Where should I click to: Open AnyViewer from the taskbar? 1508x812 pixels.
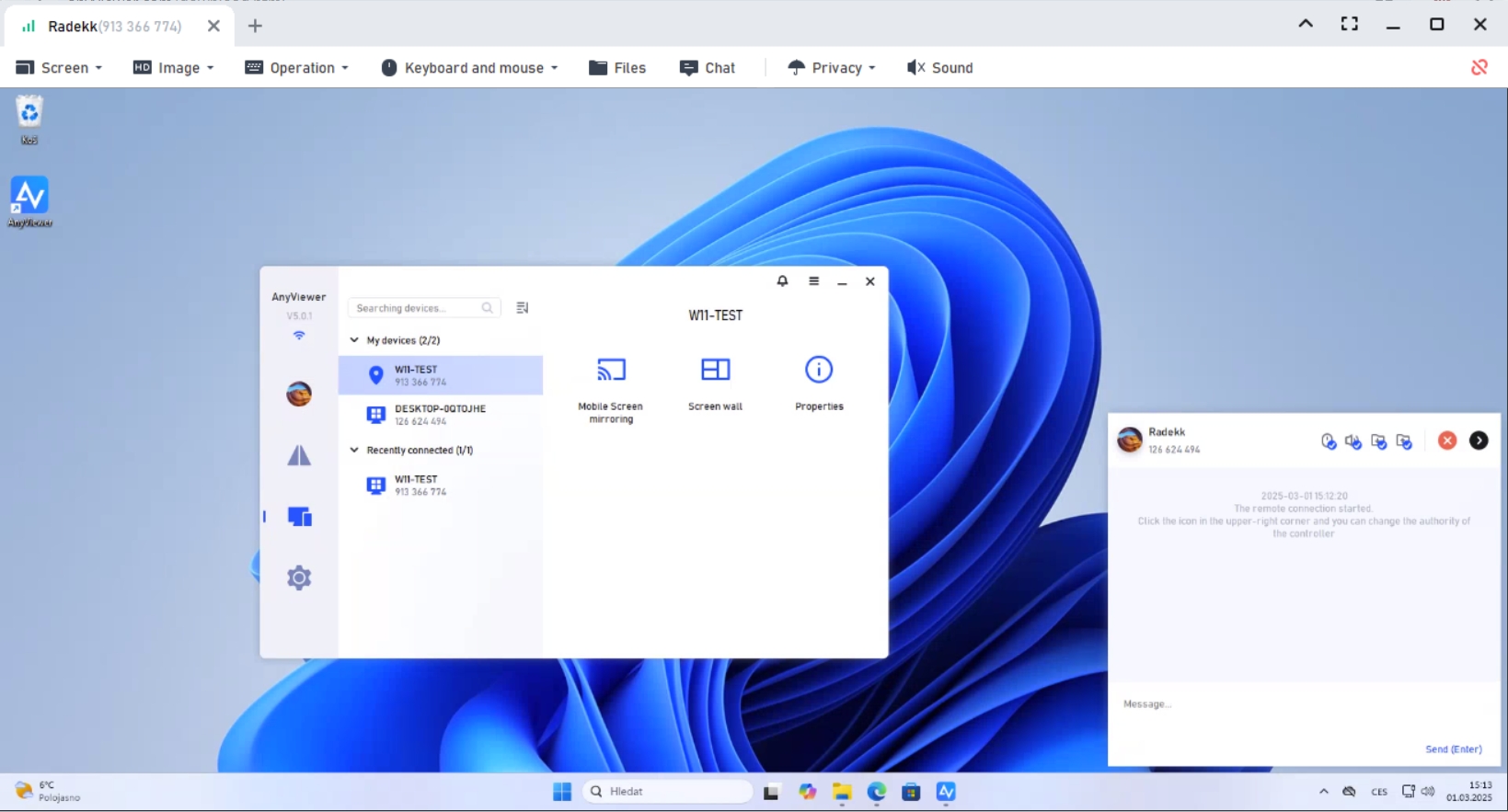coord(946,792)
